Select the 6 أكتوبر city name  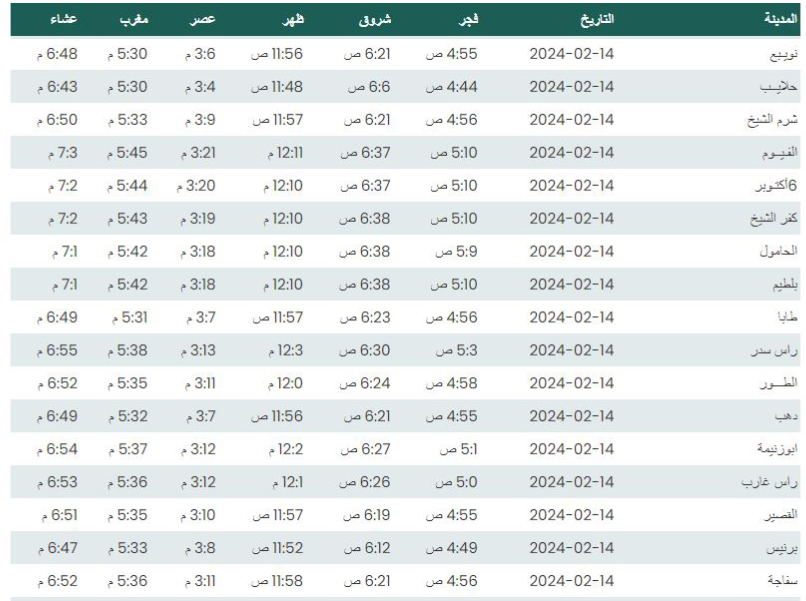click(x=776, y=186)
